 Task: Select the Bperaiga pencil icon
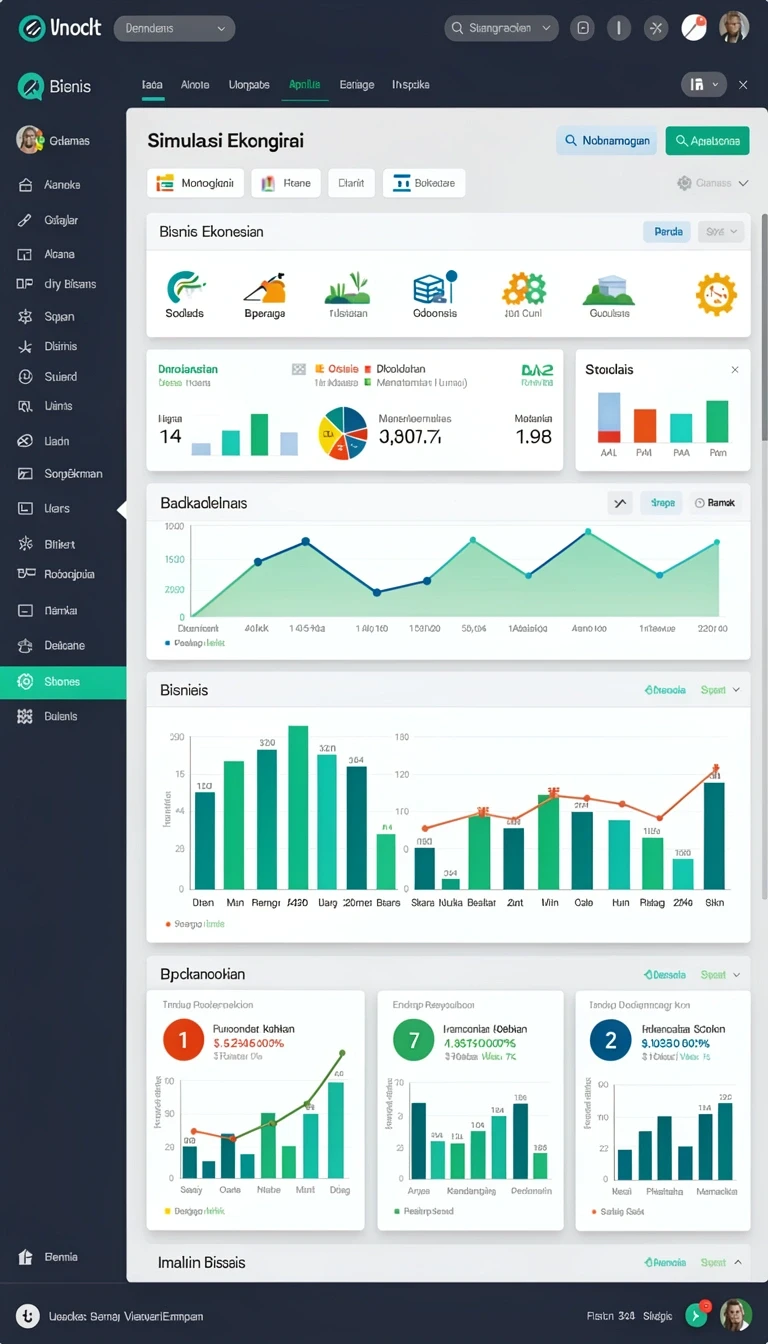[265, 288]
